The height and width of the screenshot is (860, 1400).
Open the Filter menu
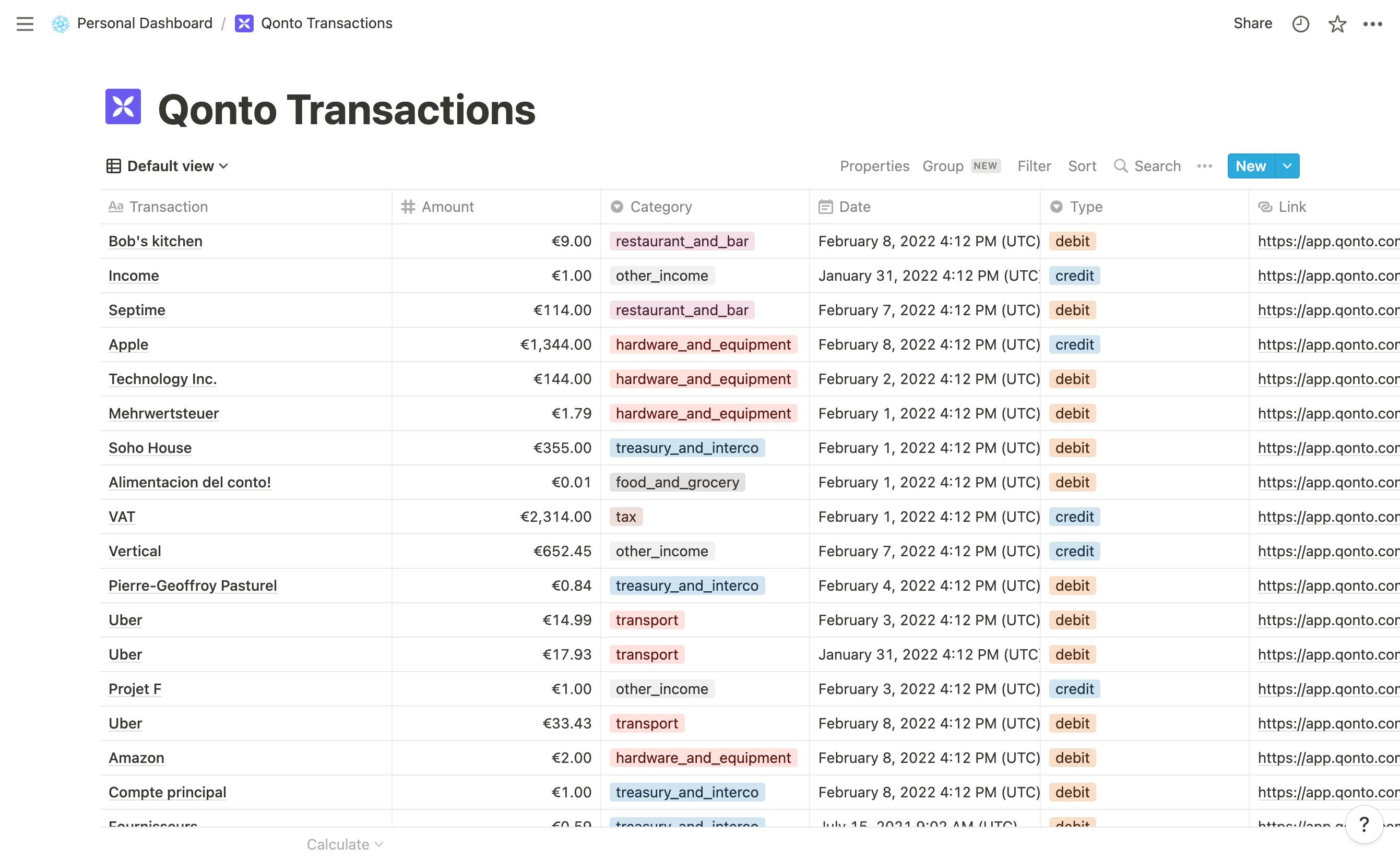tap(1034, 166)
